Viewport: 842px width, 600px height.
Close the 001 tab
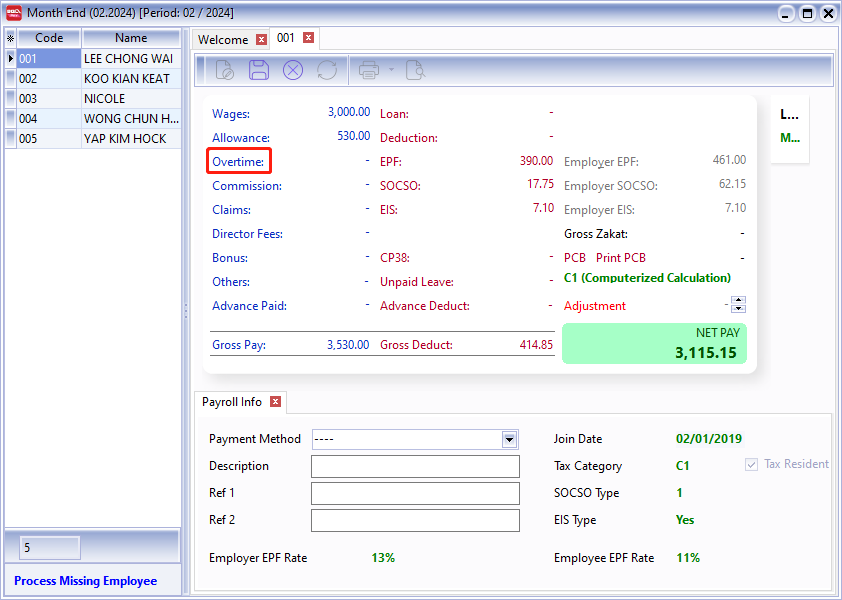pyautogui.click(x=308, y=38)
